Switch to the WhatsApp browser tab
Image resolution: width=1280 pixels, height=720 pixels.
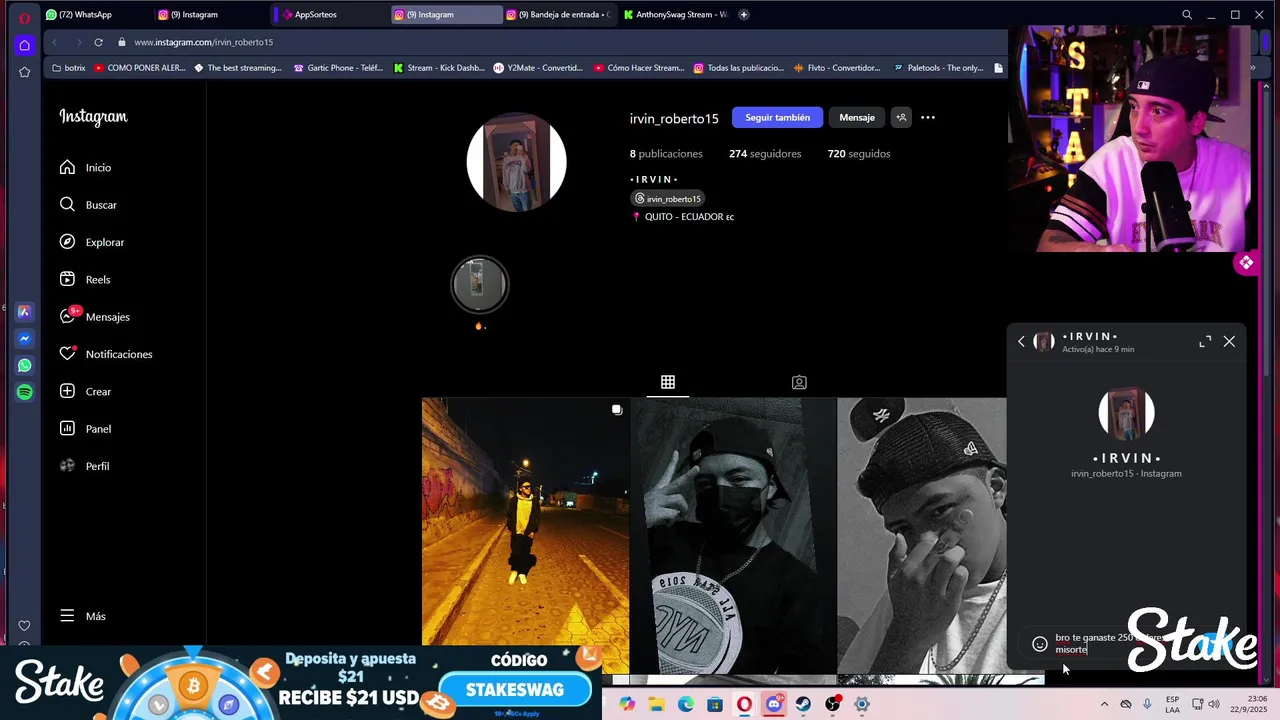(x=86, y=14)
